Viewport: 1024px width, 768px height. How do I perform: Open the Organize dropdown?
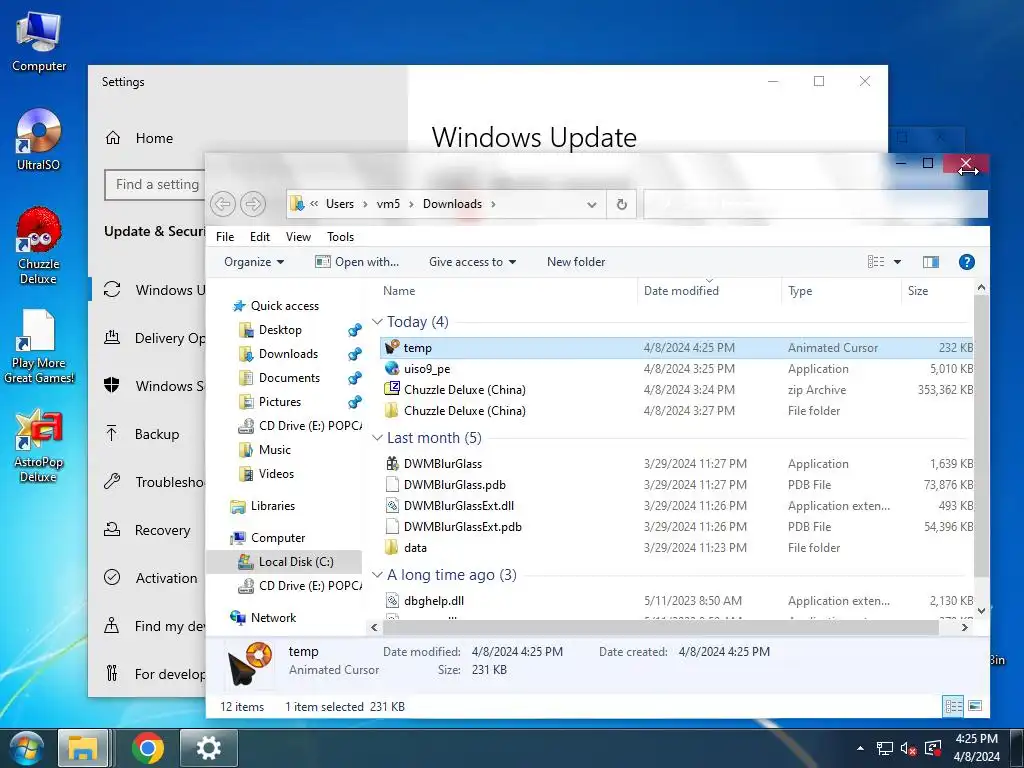pyautogui.click(x=253, y=262)
